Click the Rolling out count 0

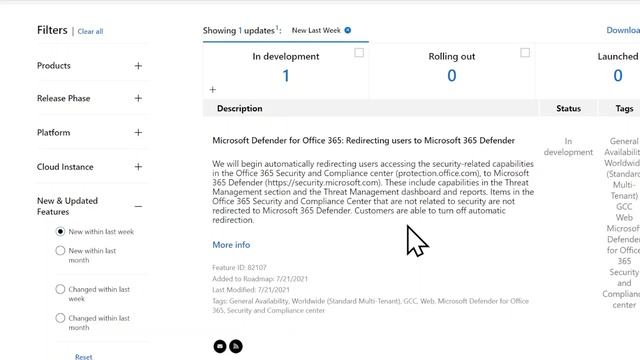click(451, 76)
